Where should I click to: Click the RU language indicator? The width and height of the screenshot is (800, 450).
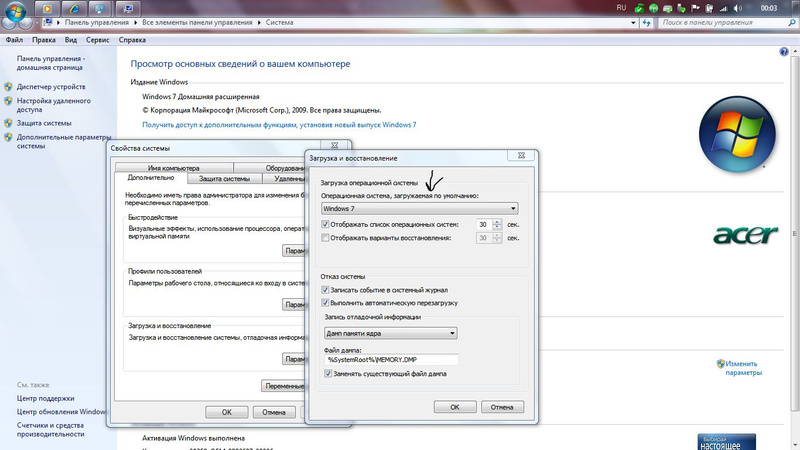coord(621,8)
